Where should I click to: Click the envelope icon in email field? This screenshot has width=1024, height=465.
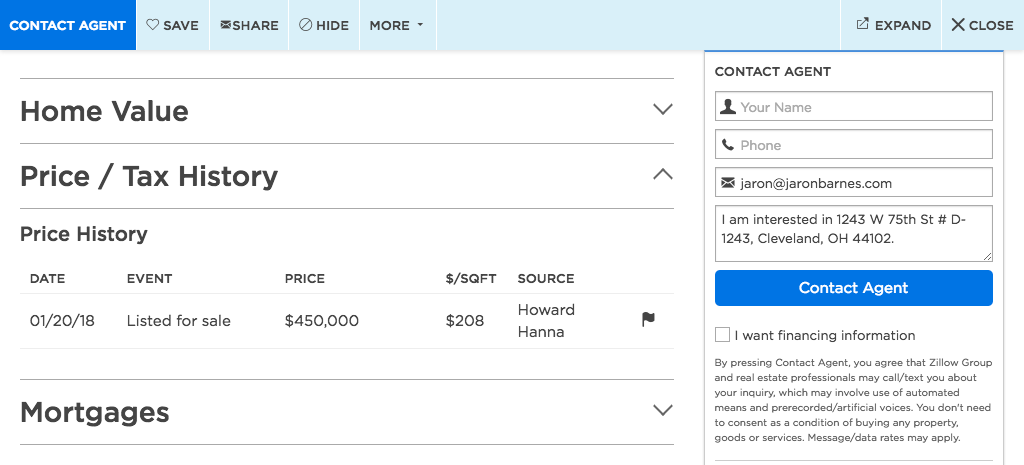pyautogui.click(x=728, y=183)
